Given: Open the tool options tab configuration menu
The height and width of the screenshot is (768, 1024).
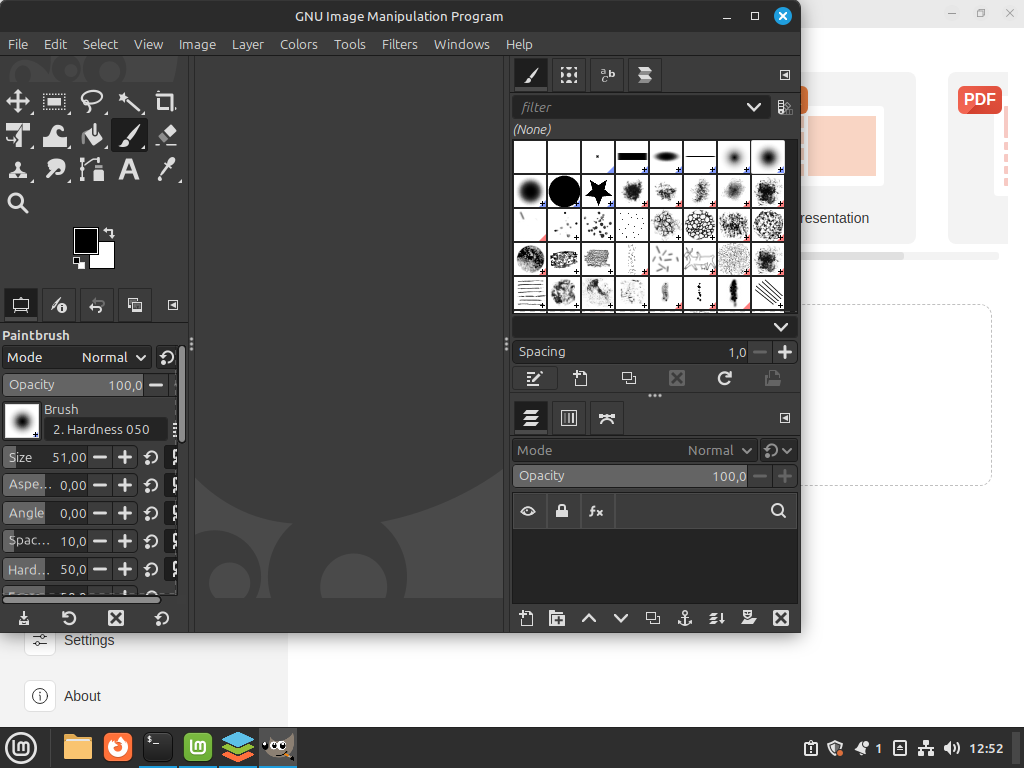Looking at the screenshot, I should click(173, 305).
